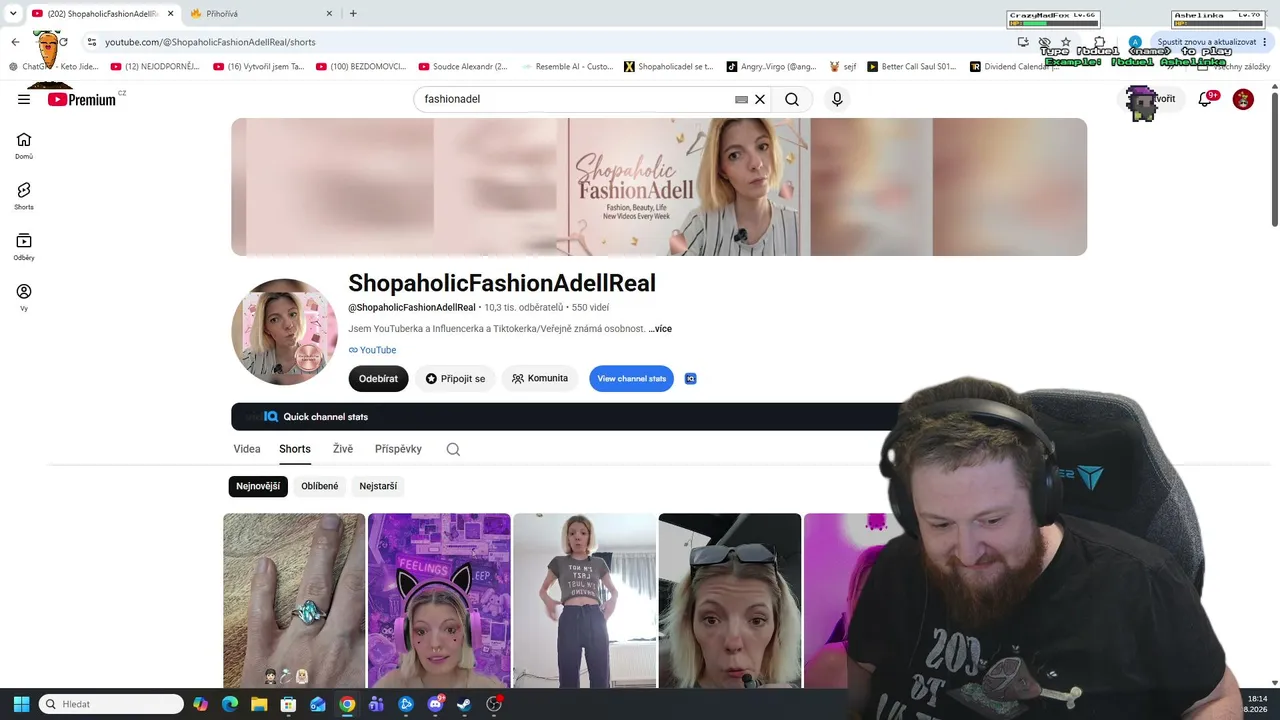1280x720 pixels.
Task: Switch to the Přihořívá browser tab
Action: 260,14
